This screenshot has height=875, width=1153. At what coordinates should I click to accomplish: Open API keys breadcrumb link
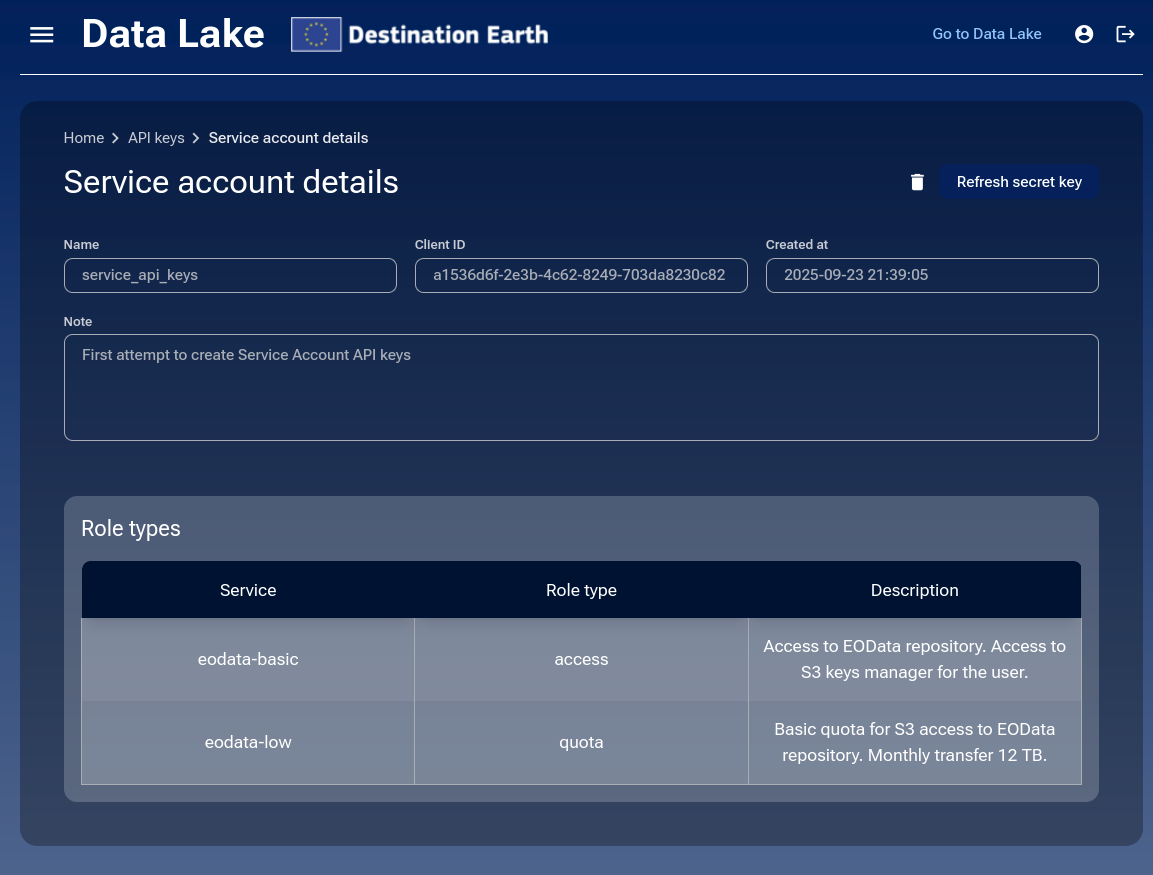(x=156, y=138)
